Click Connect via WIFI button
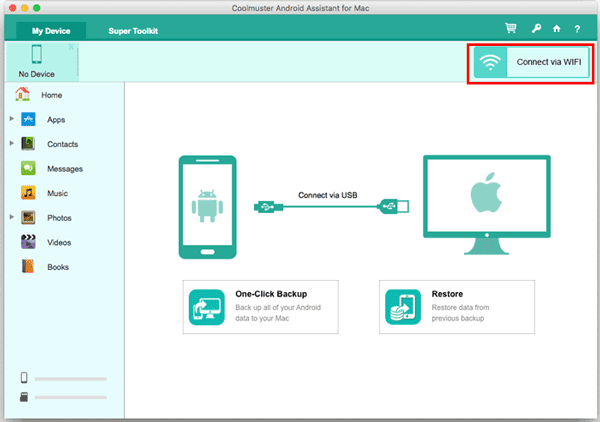The width and height of the screenshot is (600, 422). (531, 62)
